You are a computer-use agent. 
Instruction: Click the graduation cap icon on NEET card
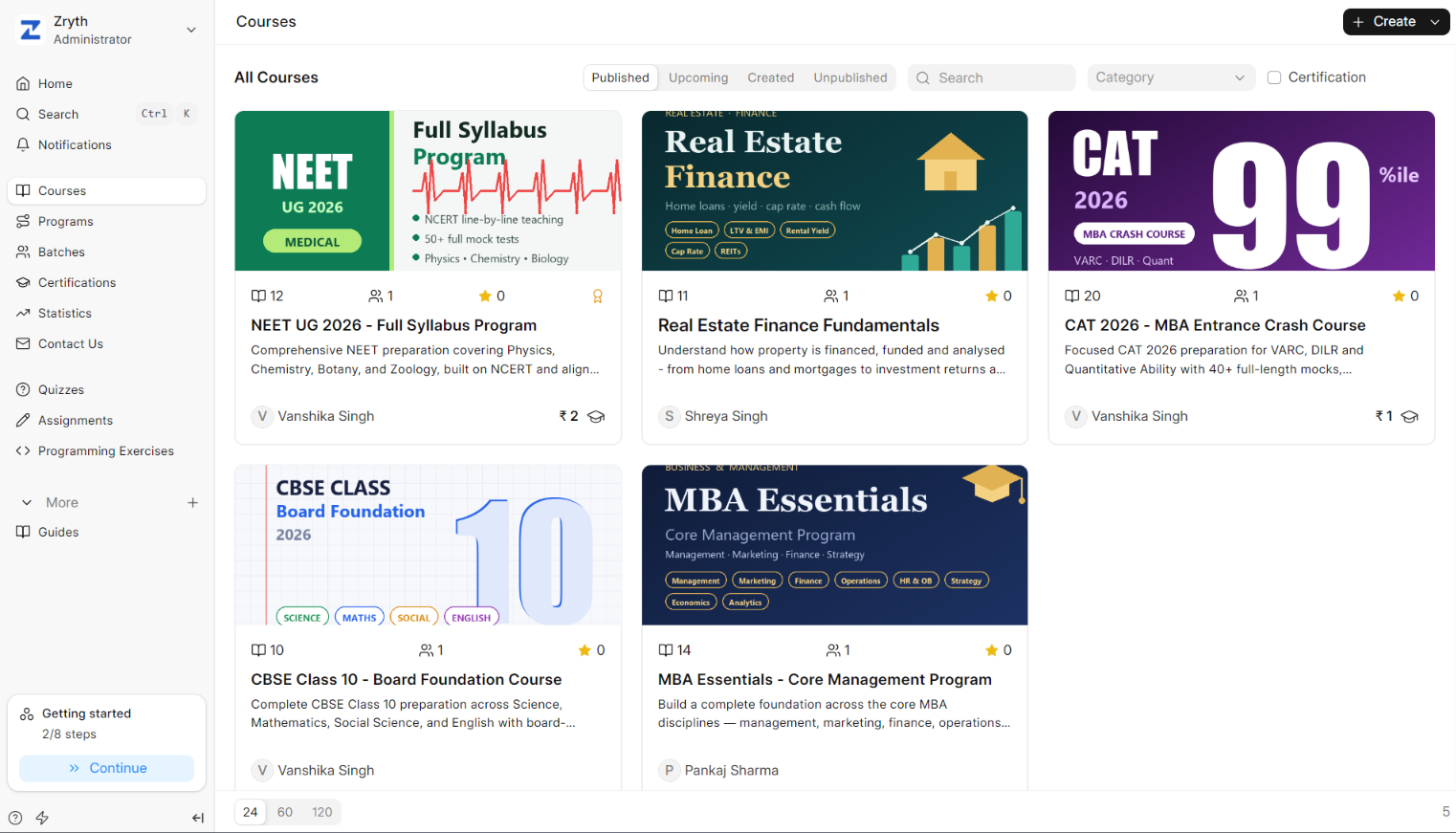pyautogui.click(x=596, y=416)
